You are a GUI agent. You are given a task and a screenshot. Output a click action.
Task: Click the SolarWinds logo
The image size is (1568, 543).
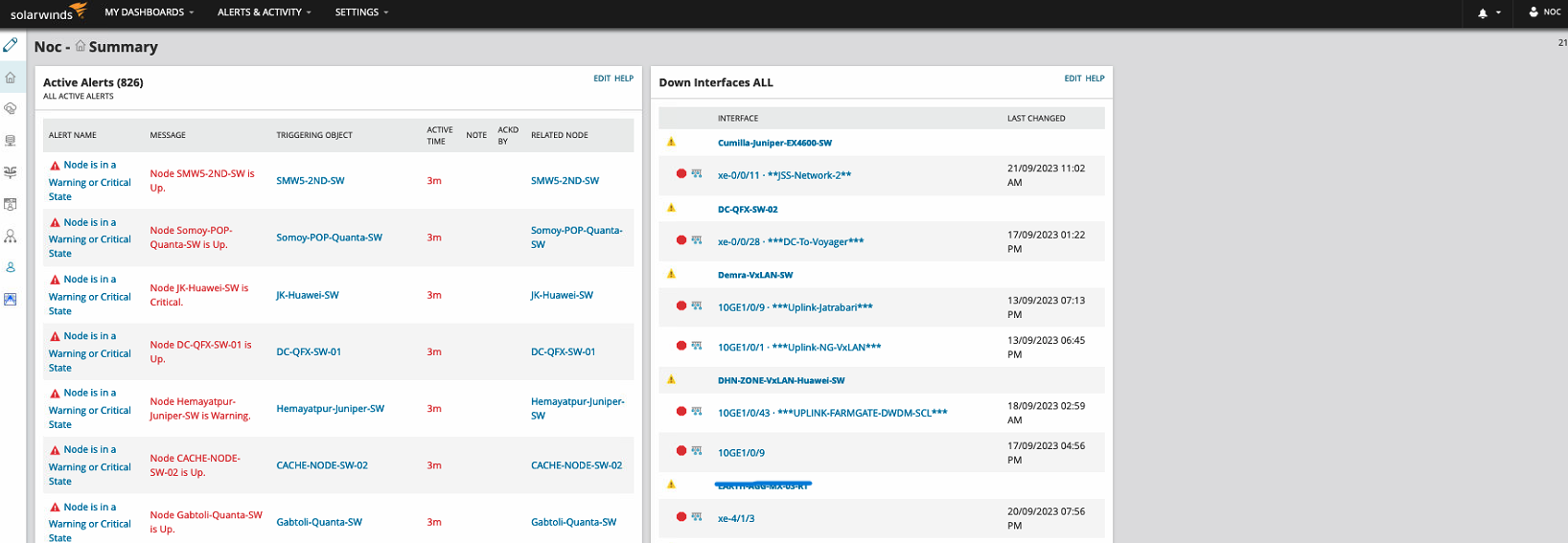tap(48, 12)
